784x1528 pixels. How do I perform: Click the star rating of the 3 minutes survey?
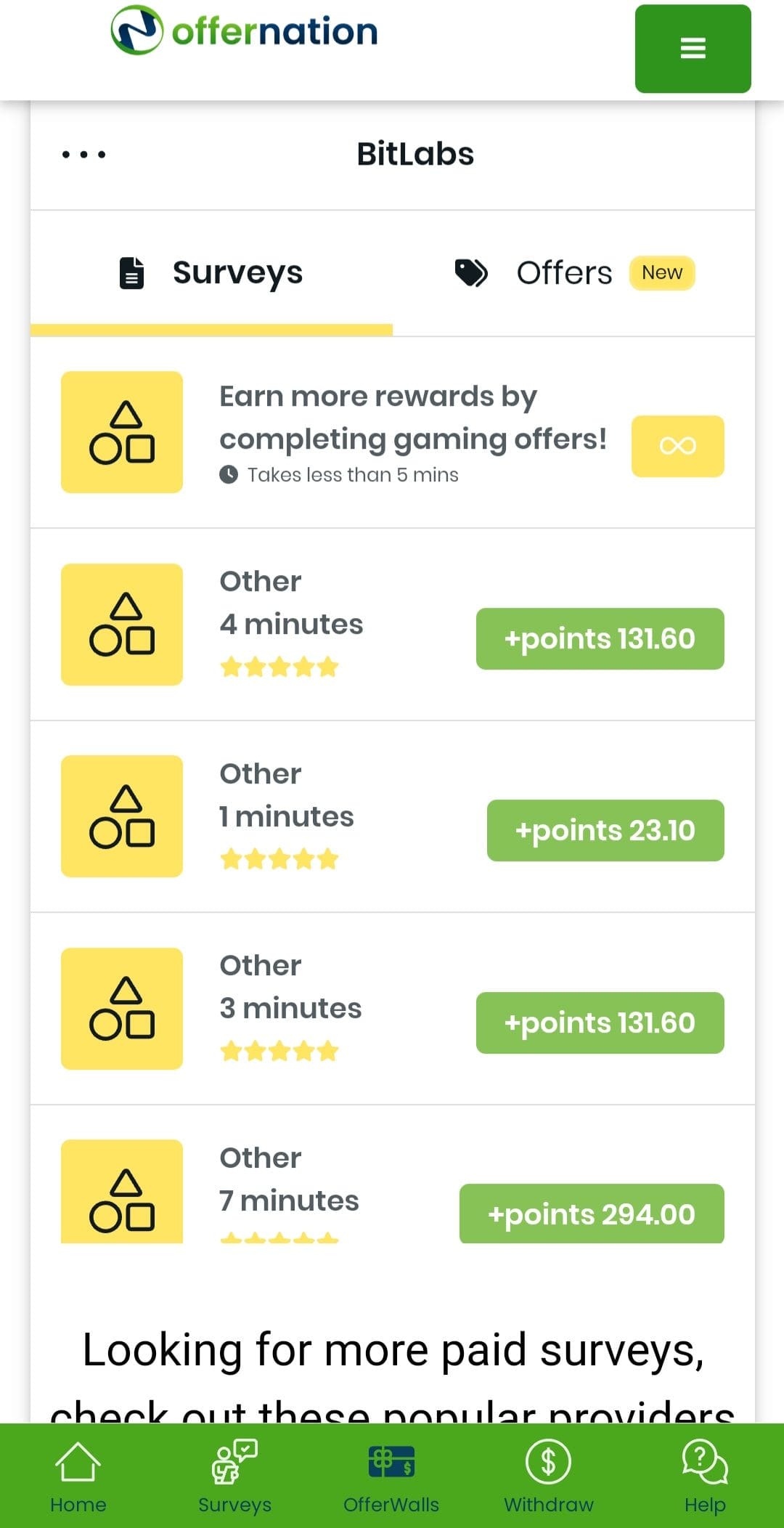(x=279, y=1051)
